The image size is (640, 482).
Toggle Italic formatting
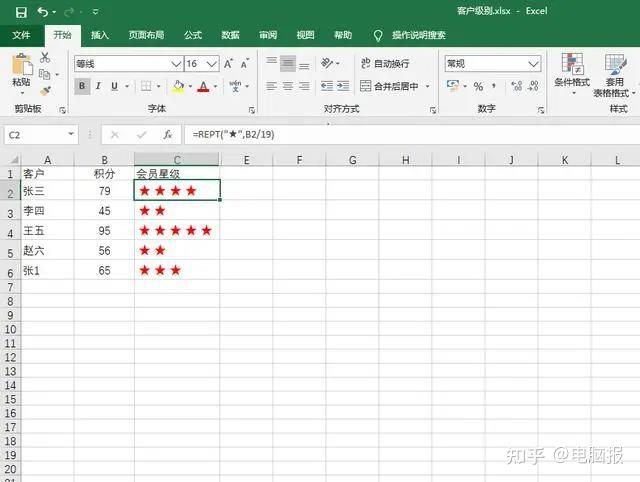pos(98,86)
